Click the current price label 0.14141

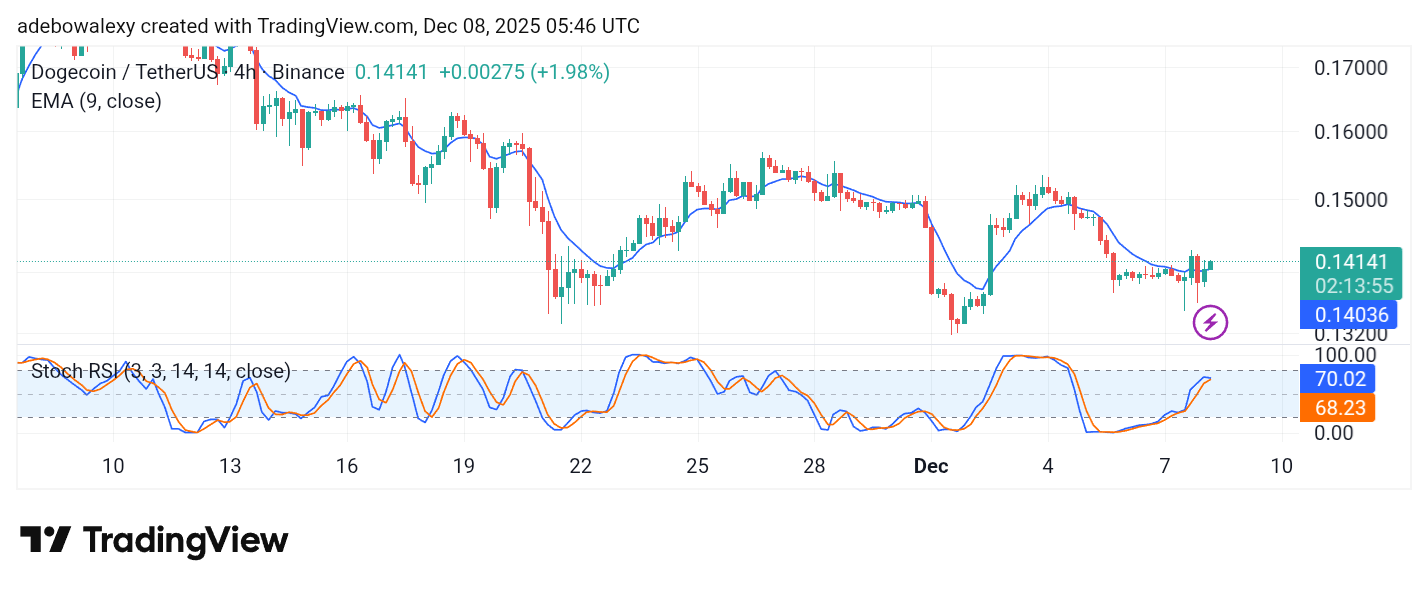click(x=1351, y=263)
